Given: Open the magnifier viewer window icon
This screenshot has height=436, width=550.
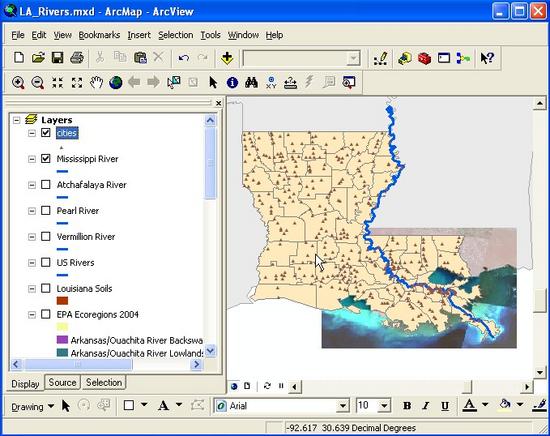Looking at the screenshot, I should [x=349, y=83].
